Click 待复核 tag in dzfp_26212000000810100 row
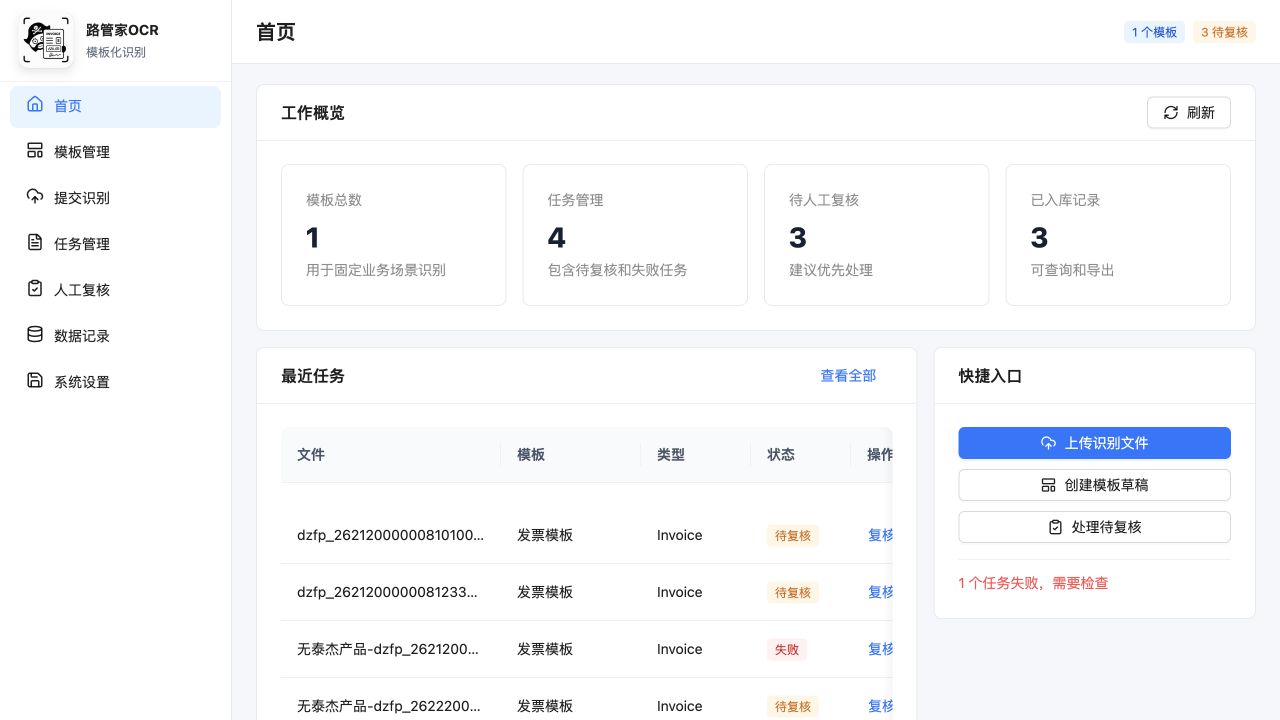Screen dimensions: 1280x720 [x=793, y=535]
